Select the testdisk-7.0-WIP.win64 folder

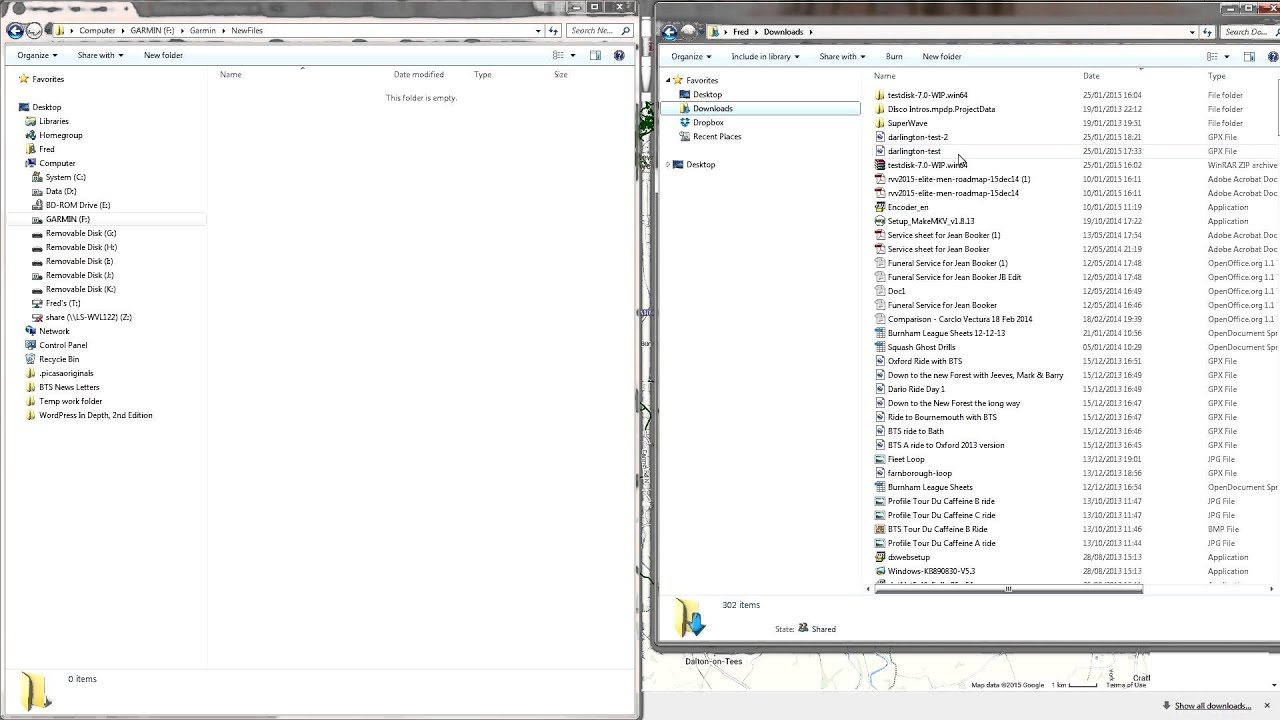(927, 95)
